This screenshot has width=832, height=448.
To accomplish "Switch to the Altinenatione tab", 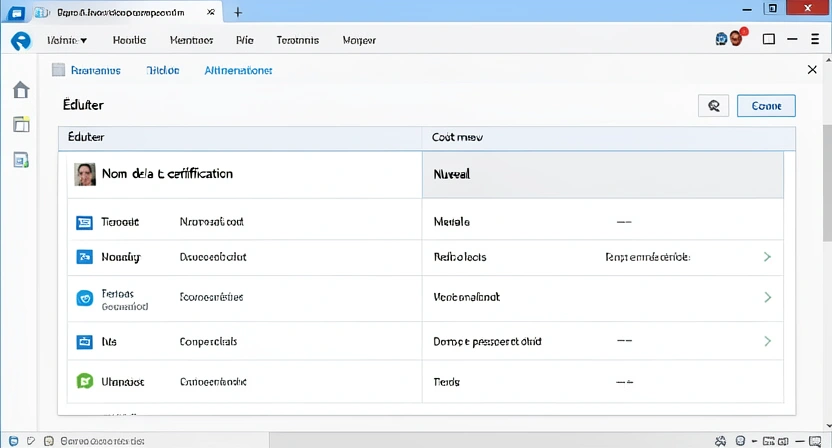I will tap(238, 71).
